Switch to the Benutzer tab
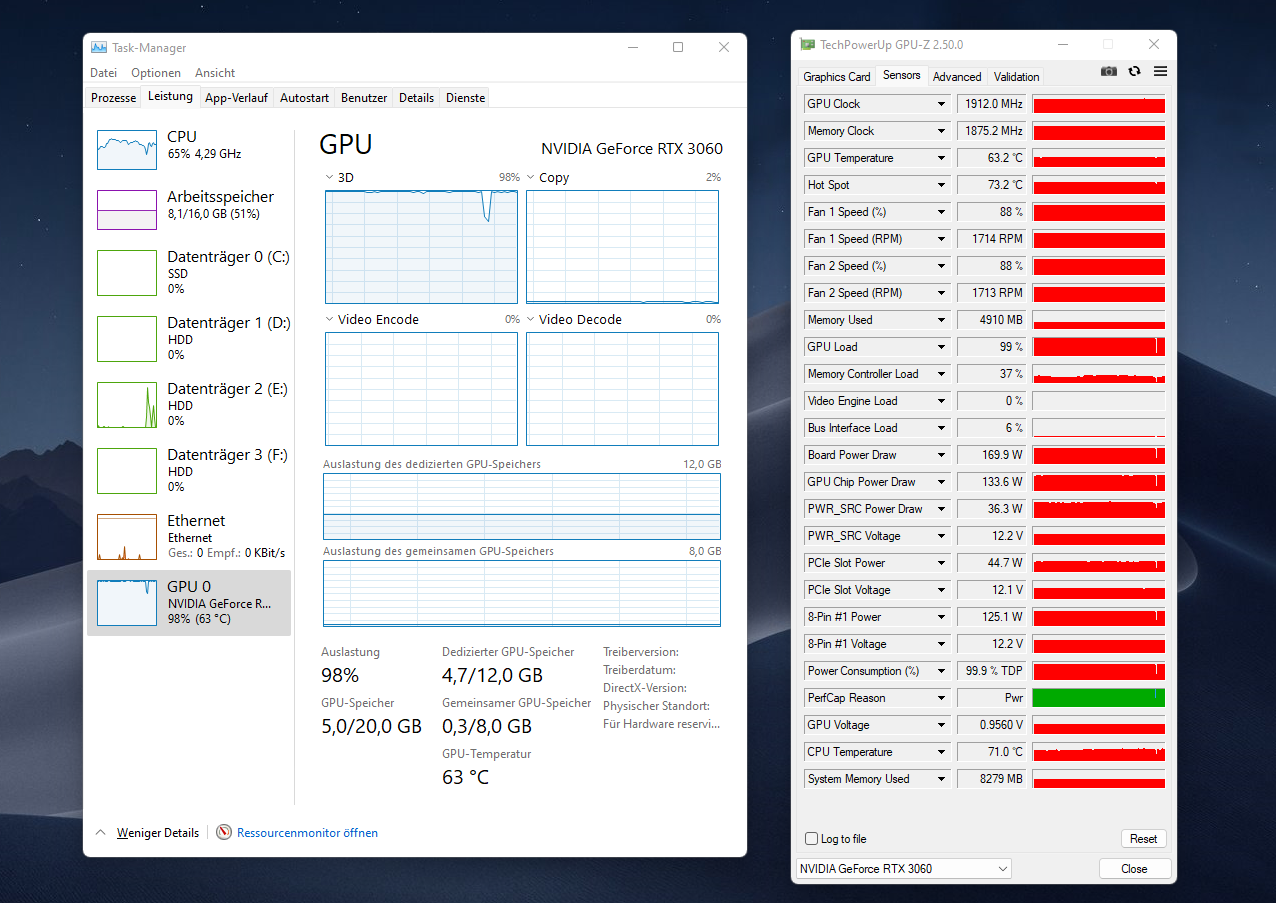Image resolution: width=1276 pixels, height=903 pixels. point(364,97)
